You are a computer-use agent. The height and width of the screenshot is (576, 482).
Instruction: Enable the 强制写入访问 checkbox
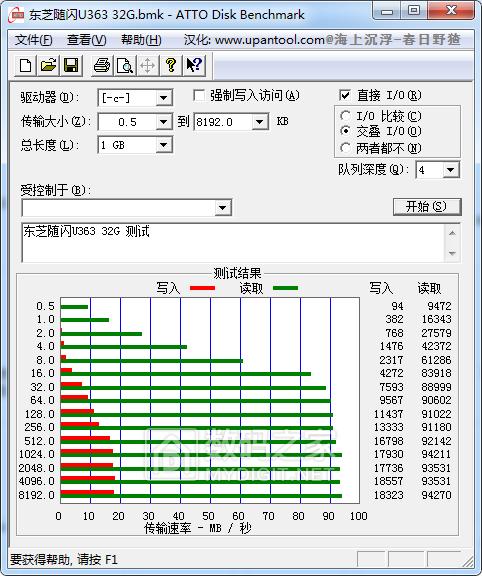point(199,96)
